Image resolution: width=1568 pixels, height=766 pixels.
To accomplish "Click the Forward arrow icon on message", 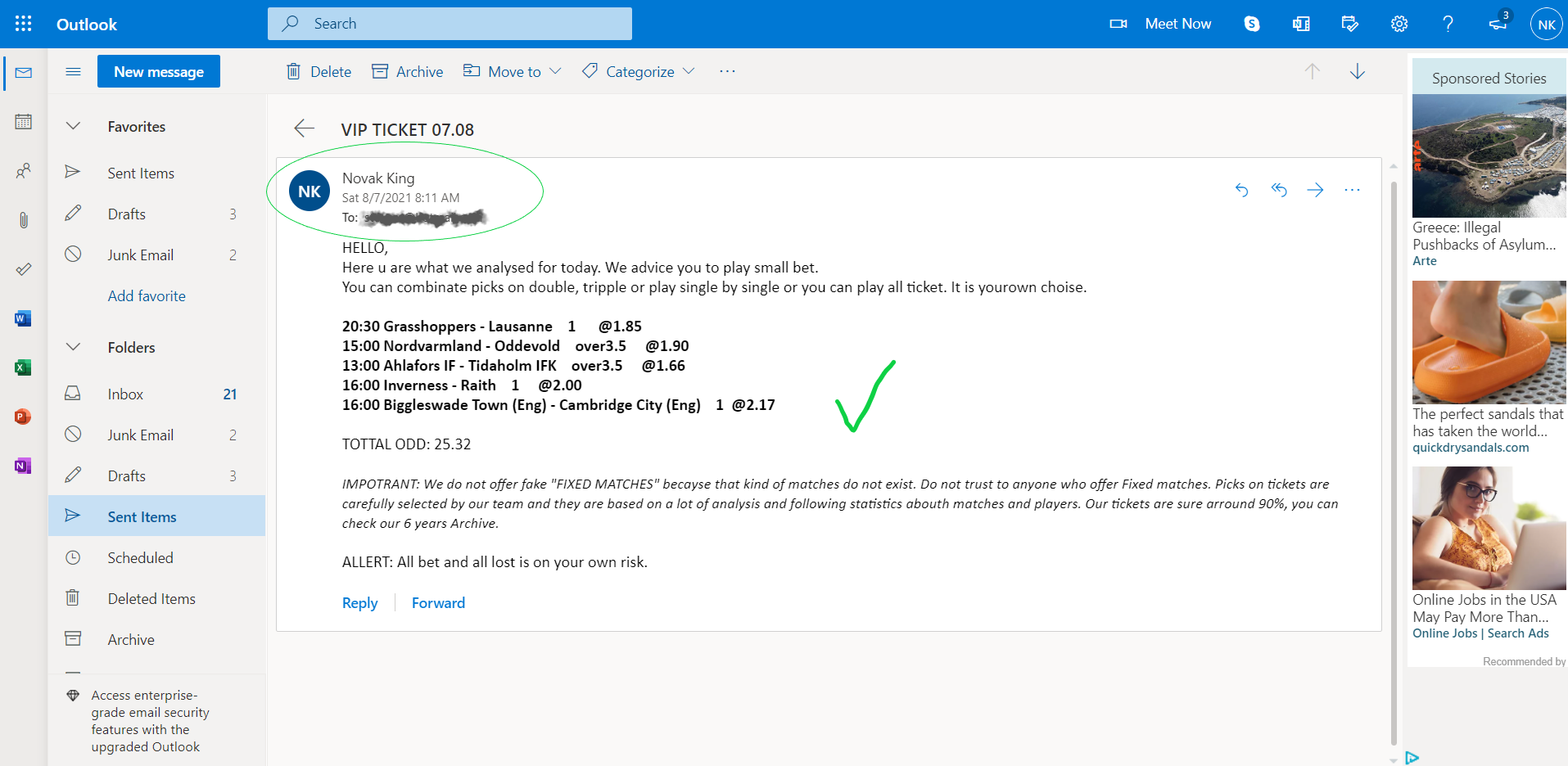I will point(1315,190).
